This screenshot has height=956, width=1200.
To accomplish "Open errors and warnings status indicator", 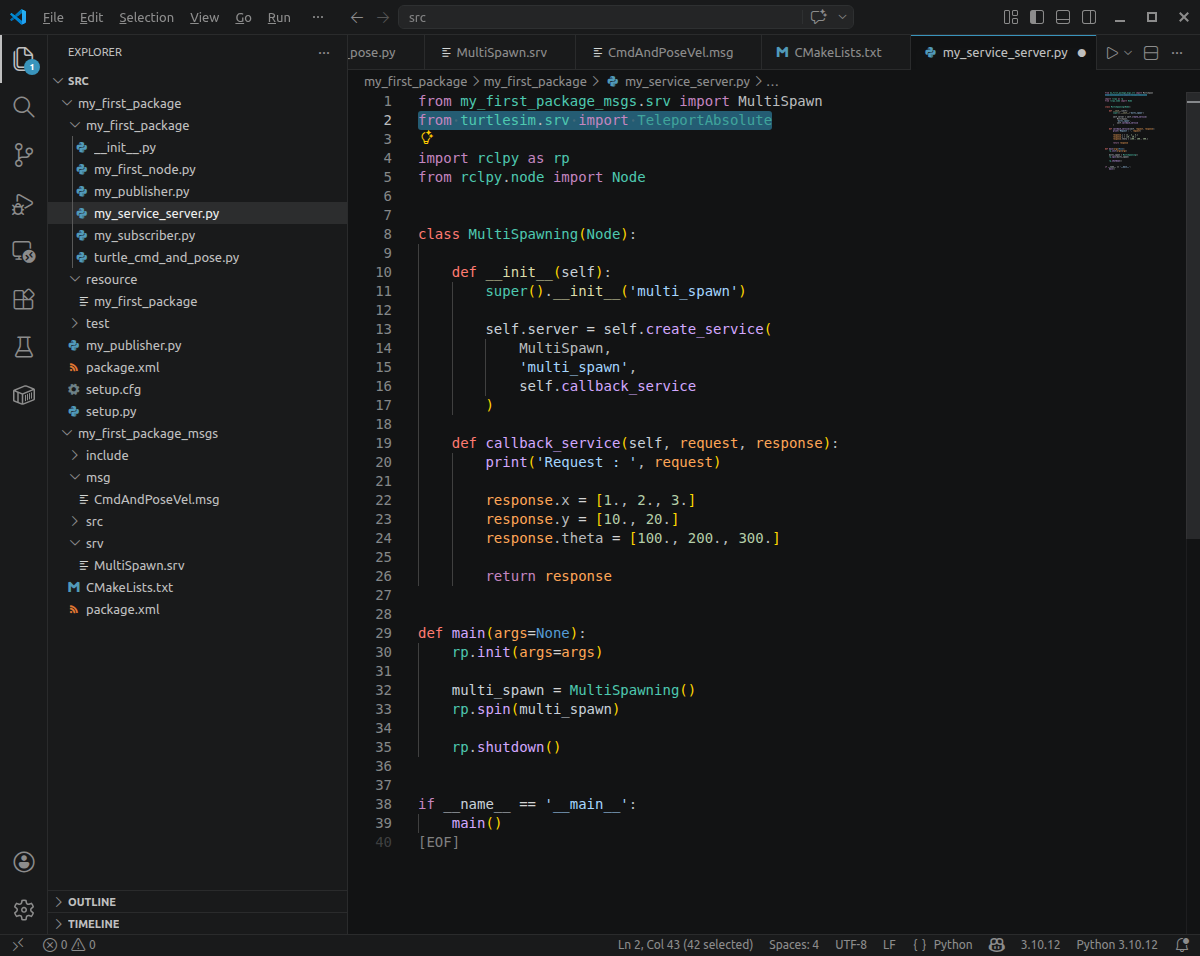I will [69, 944].
